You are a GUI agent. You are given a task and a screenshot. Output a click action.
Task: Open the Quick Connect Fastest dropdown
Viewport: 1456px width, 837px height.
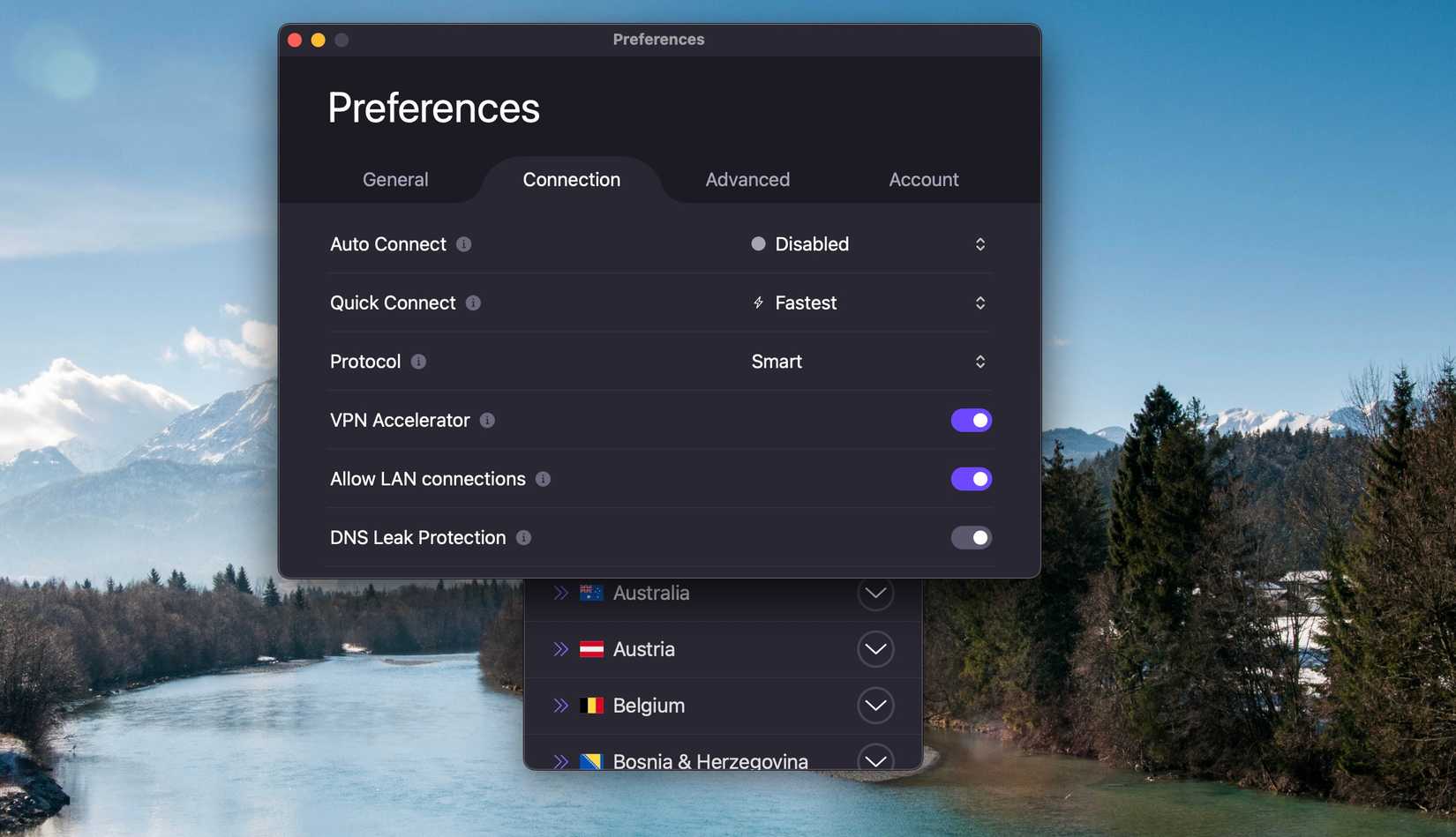(x=869, y=303)
